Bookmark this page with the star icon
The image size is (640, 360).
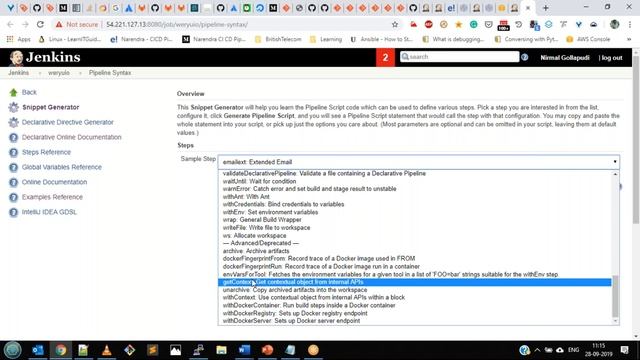[x=395, y=24]
